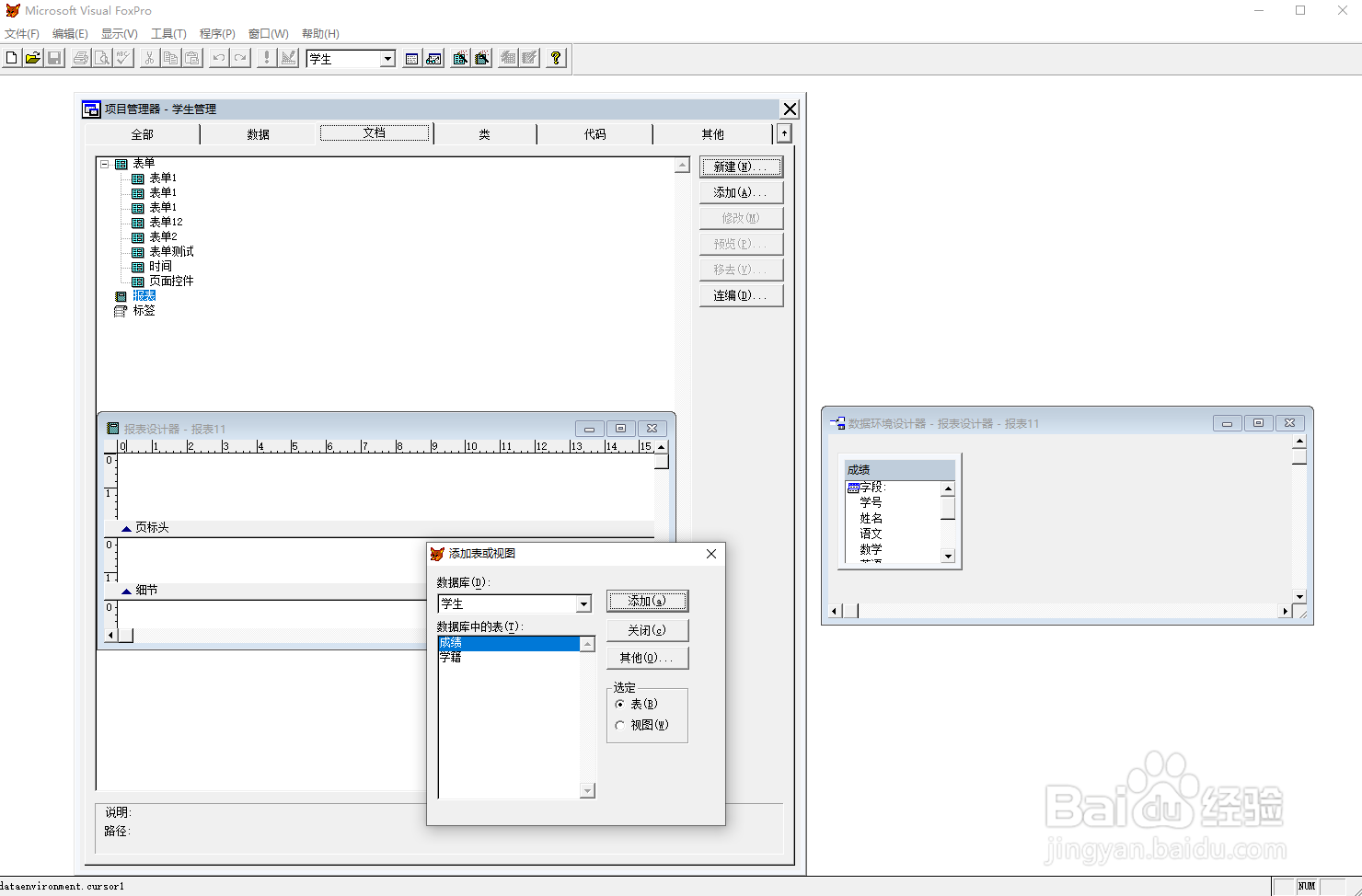
Task: Click 新建(N) in Project Manager
Action: pos(741,167)
